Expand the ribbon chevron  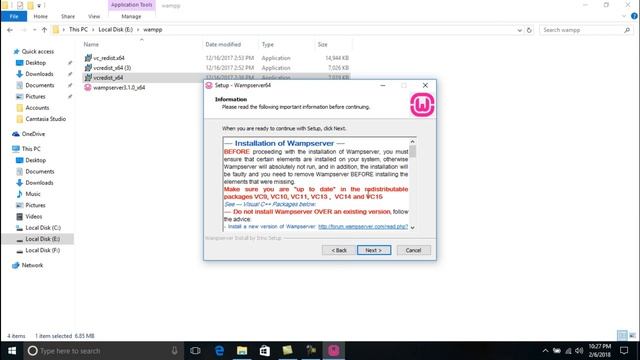pos(624,16)
